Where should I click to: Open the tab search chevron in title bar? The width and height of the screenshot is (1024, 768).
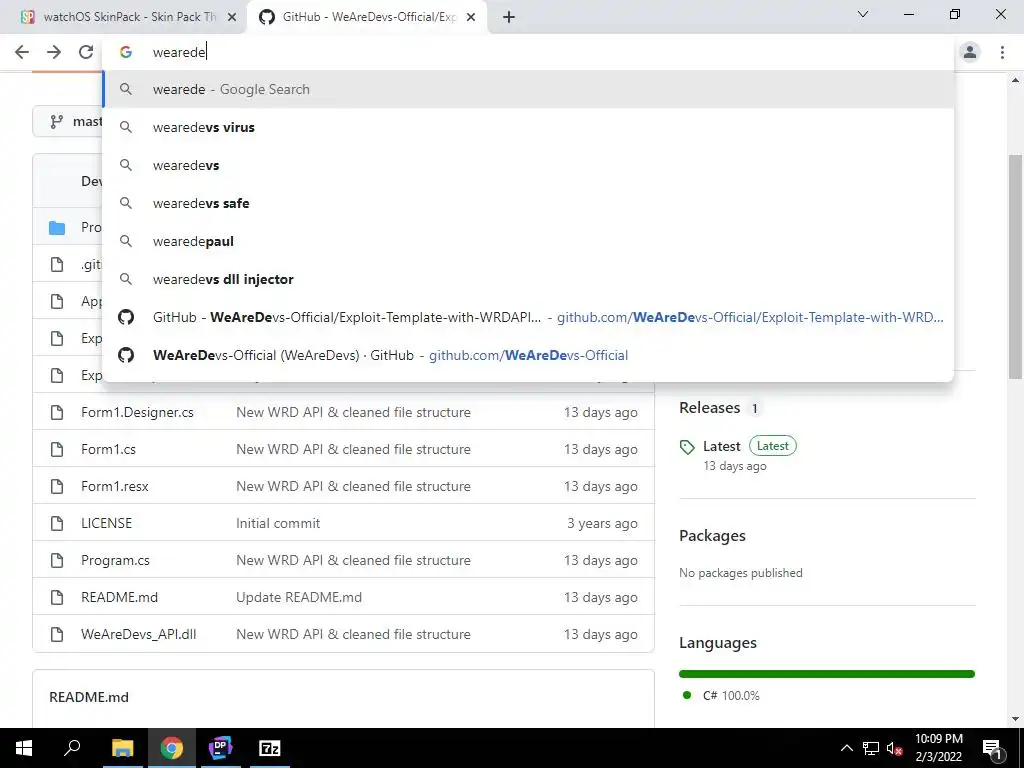863,14
